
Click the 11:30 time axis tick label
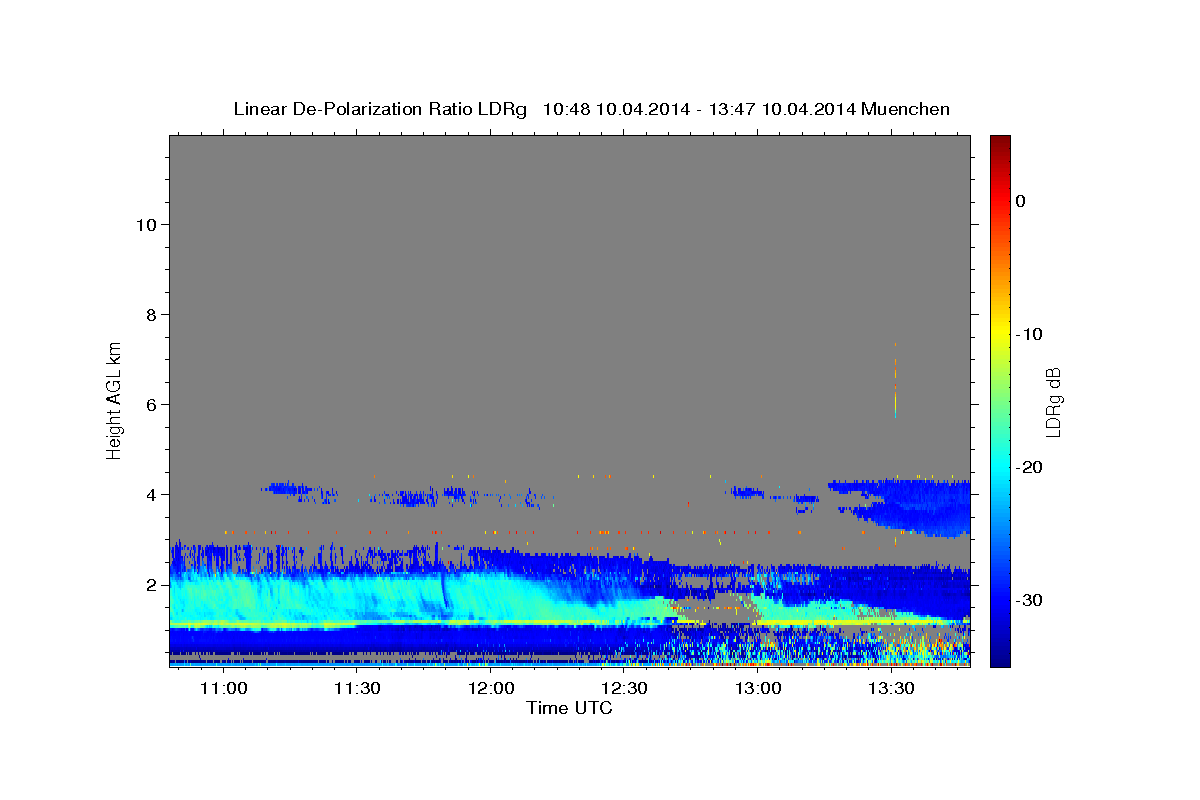(357, 688)
